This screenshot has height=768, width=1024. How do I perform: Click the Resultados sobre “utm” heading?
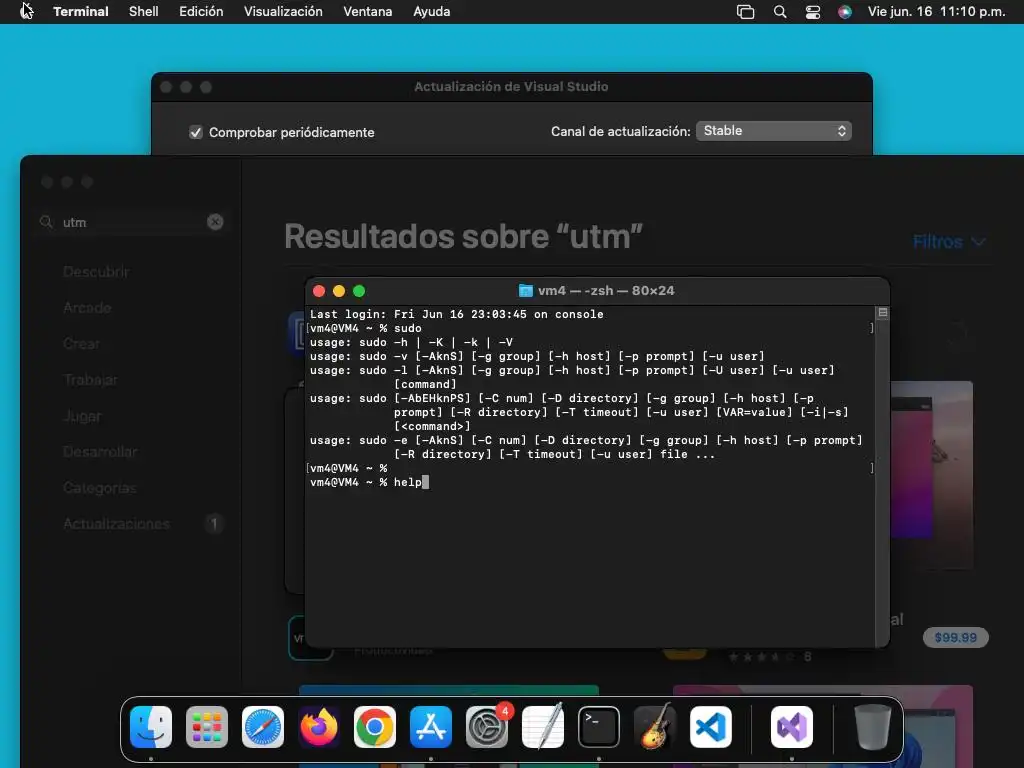[464, 236]
